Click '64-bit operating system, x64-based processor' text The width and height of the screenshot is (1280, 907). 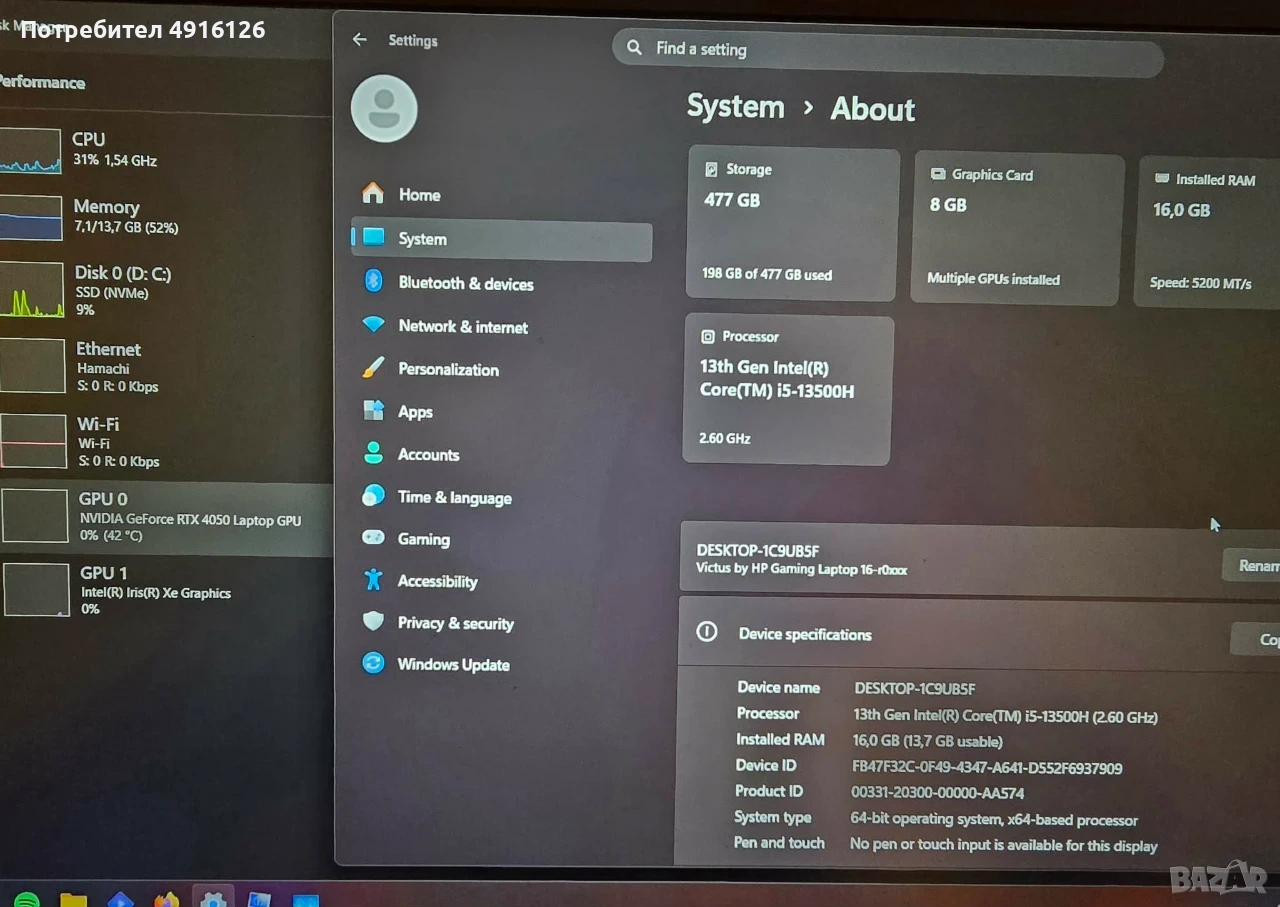coord(994,819)
